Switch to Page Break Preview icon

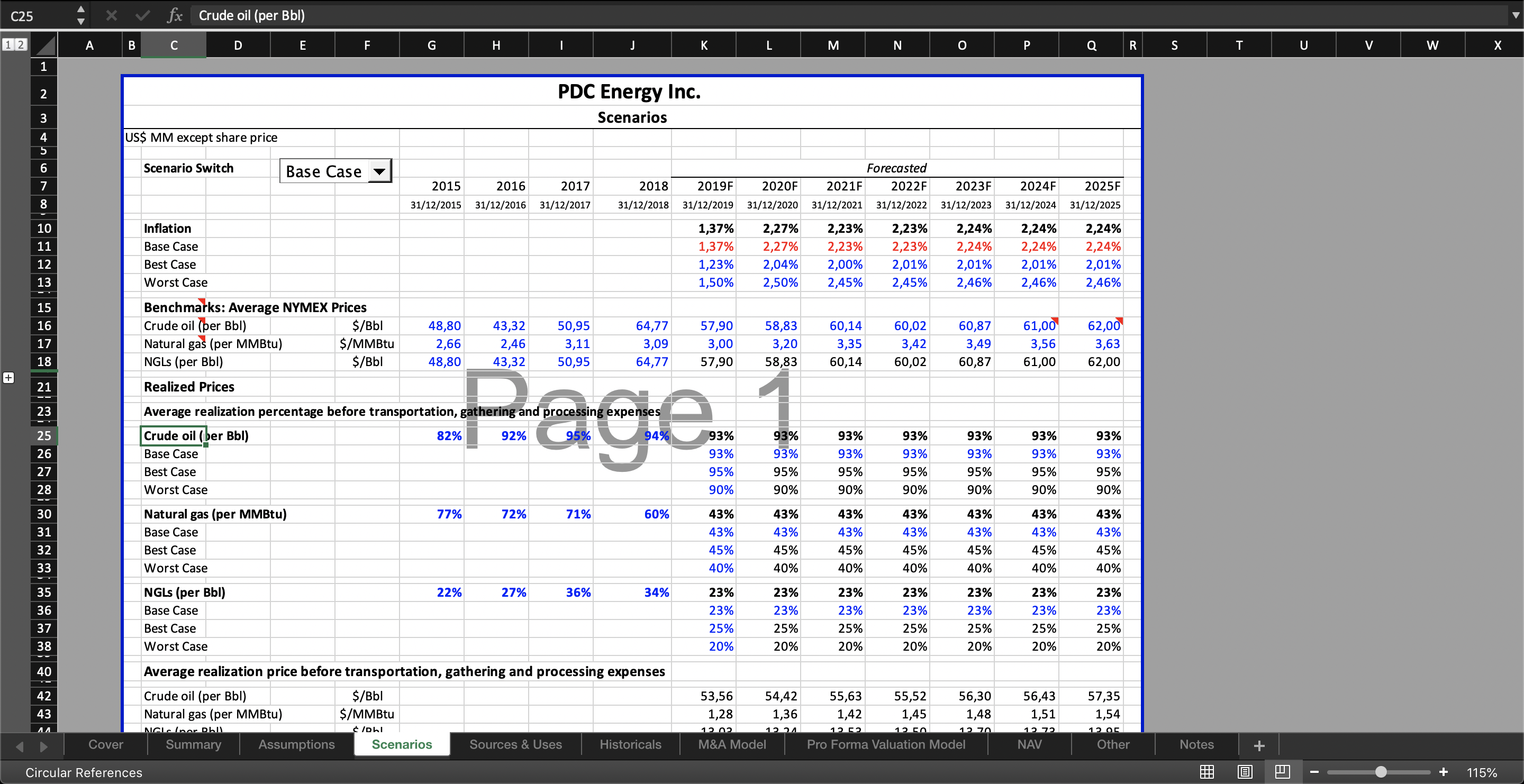point(1282,772)
